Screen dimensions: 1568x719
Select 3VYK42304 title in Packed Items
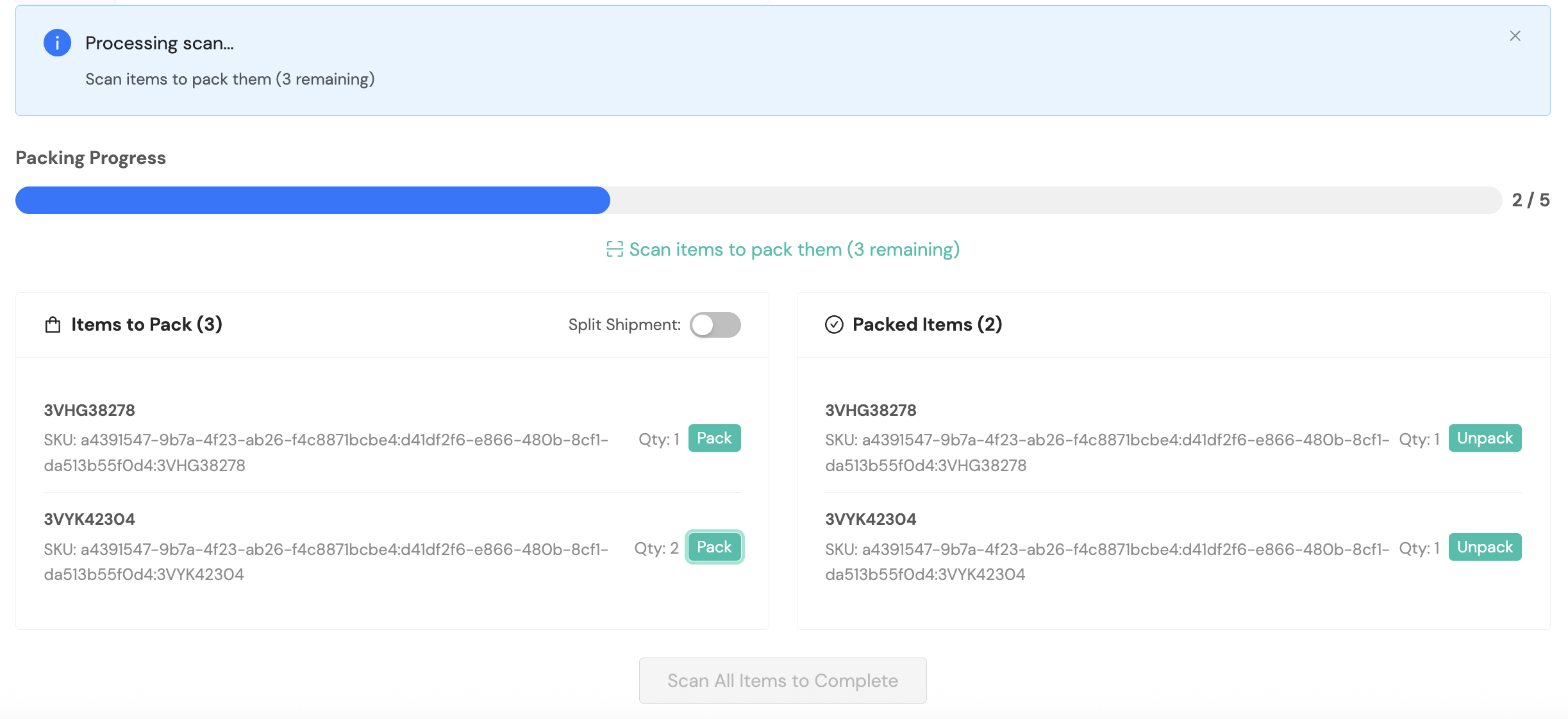point(871,519)
